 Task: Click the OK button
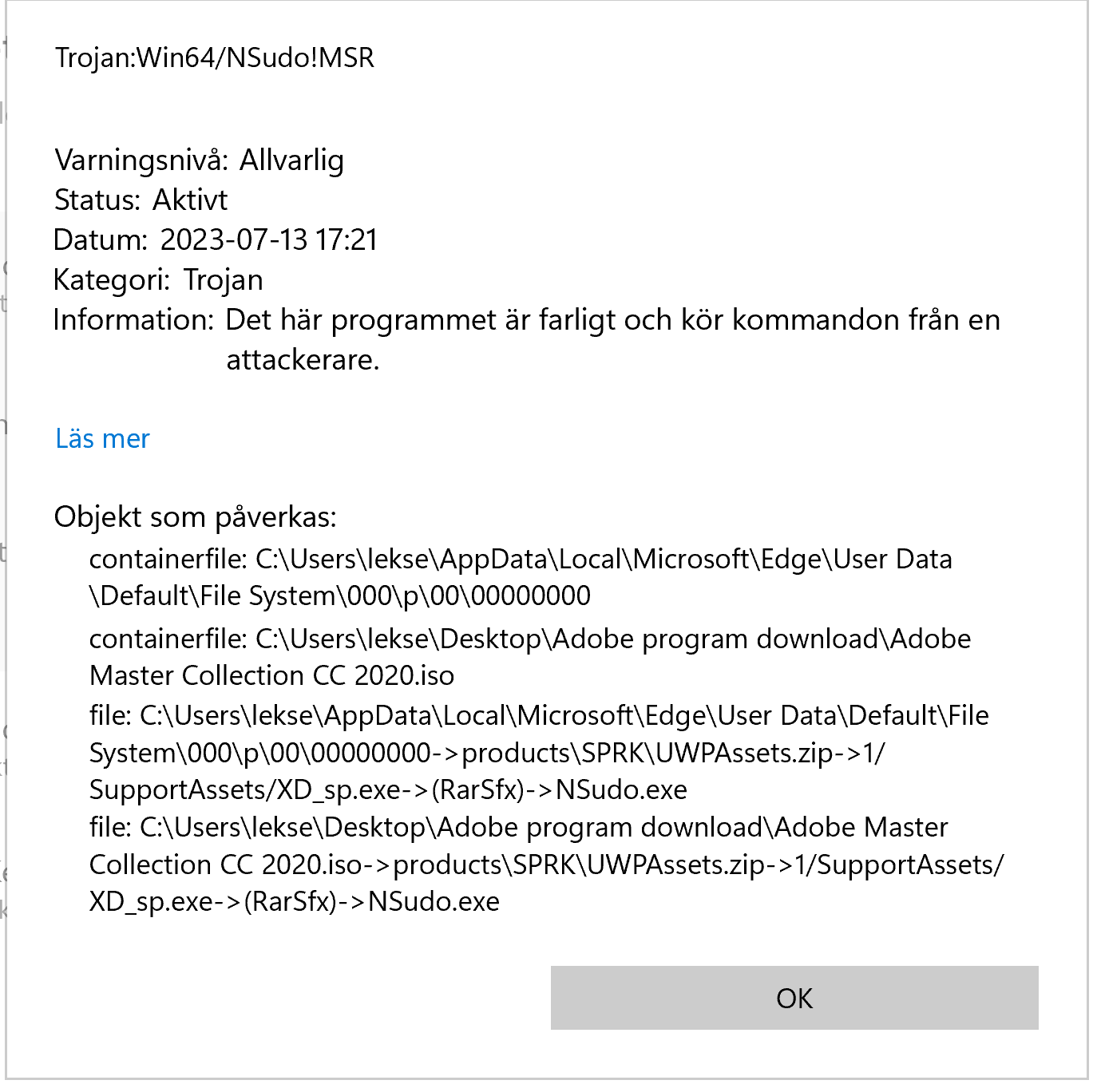794,997
